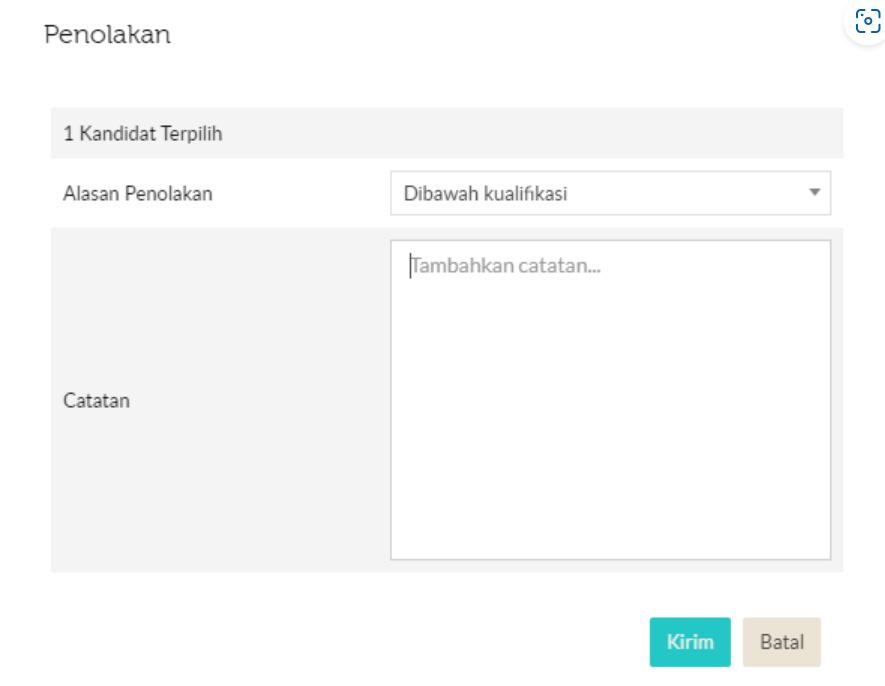Click the Penolakan dialog title

(x=107, y=34)
